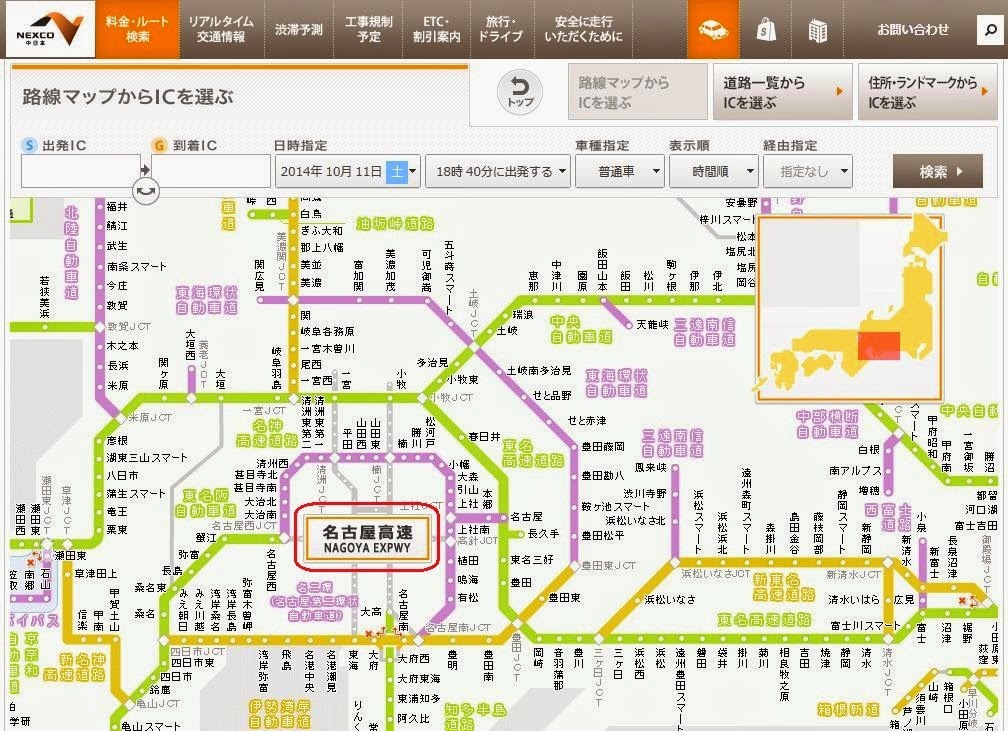Viewport: 1008px width, 731px height.
Task: Click the orange G arrival marker icon
Action: pos(158,145)
